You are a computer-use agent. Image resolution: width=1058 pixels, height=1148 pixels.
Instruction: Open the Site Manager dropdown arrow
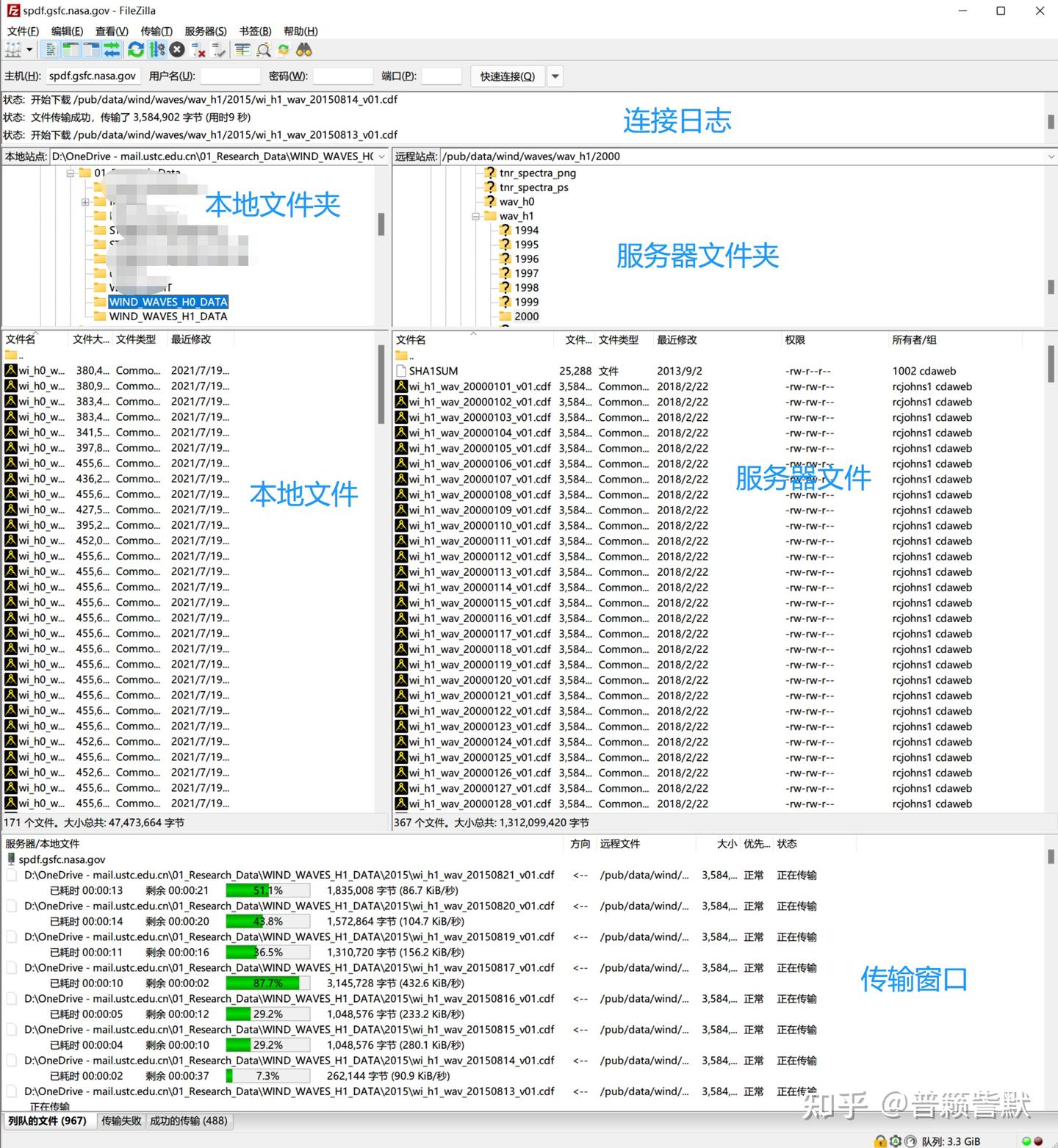pyautogui.click(x=29, y=50)
